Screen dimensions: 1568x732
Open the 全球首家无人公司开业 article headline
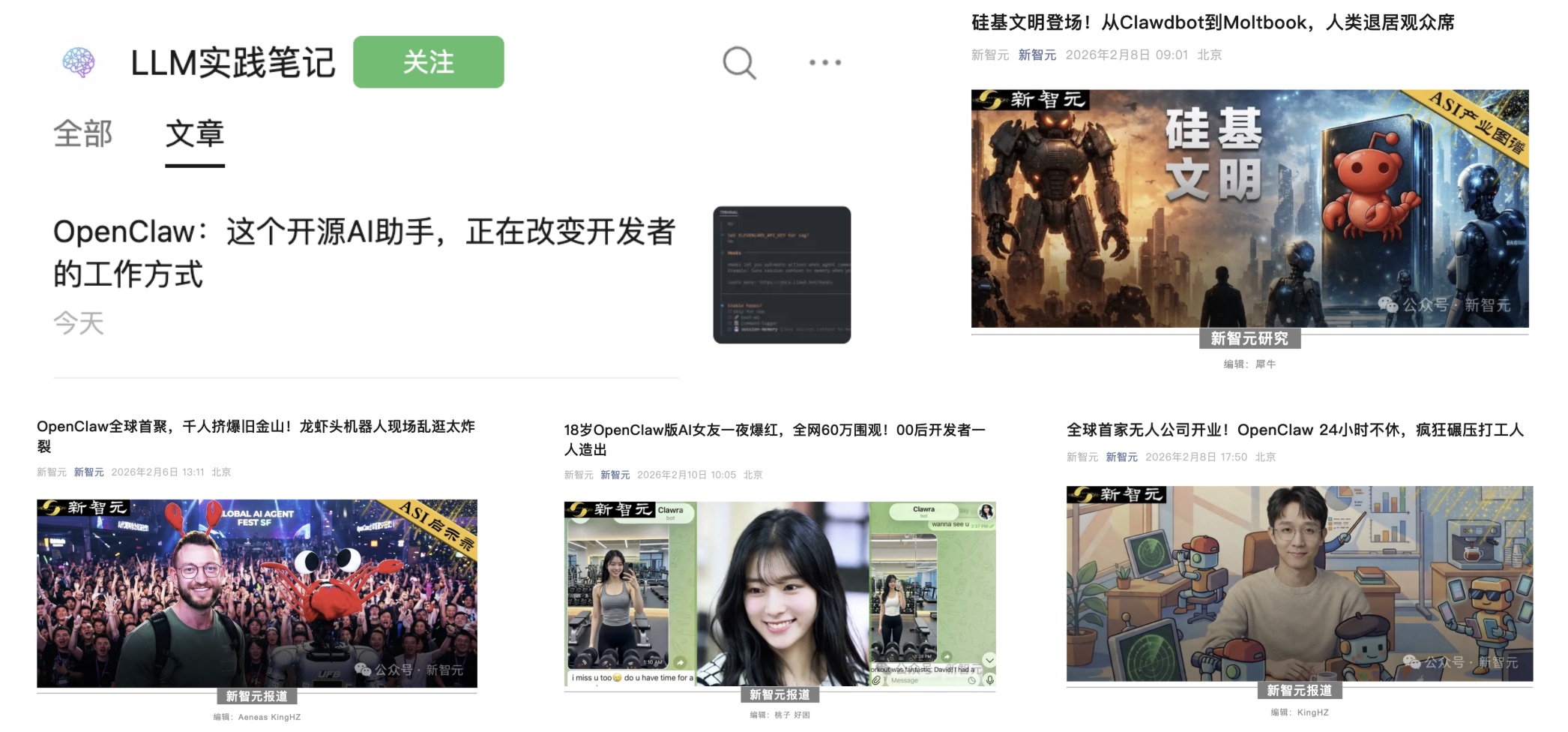1294,430
